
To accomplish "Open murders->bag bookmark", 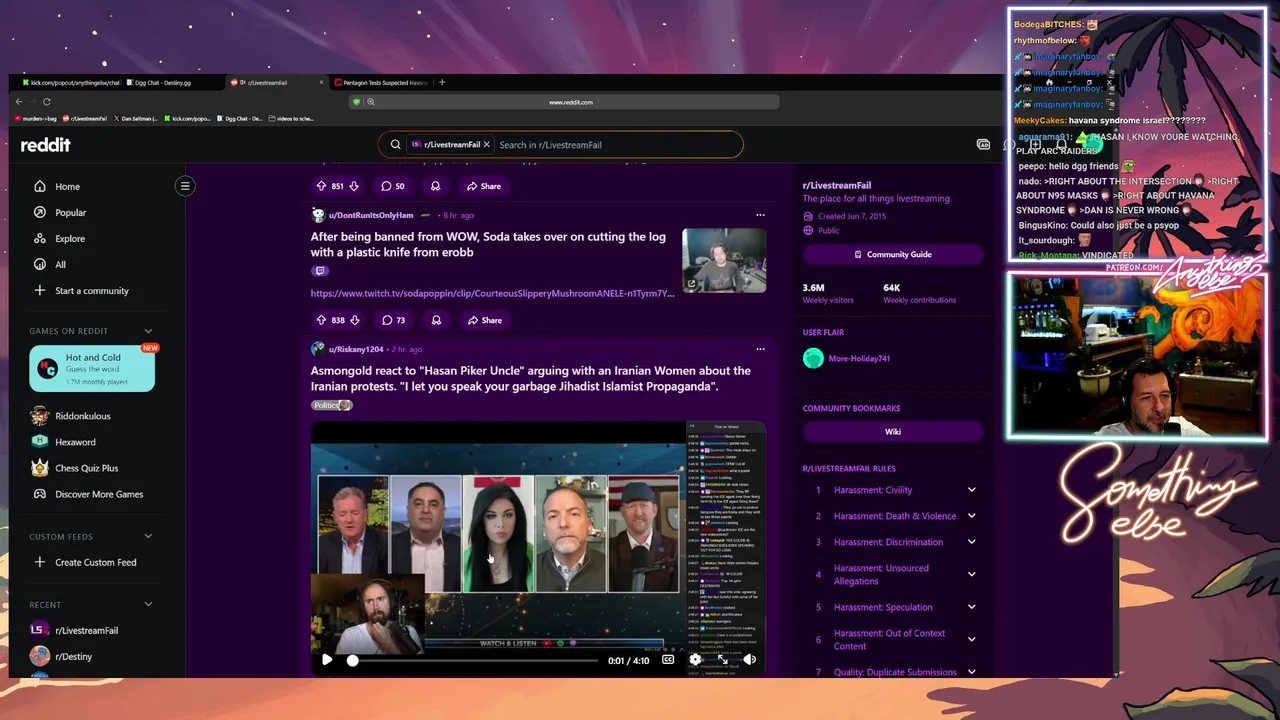I will [36, 119].
